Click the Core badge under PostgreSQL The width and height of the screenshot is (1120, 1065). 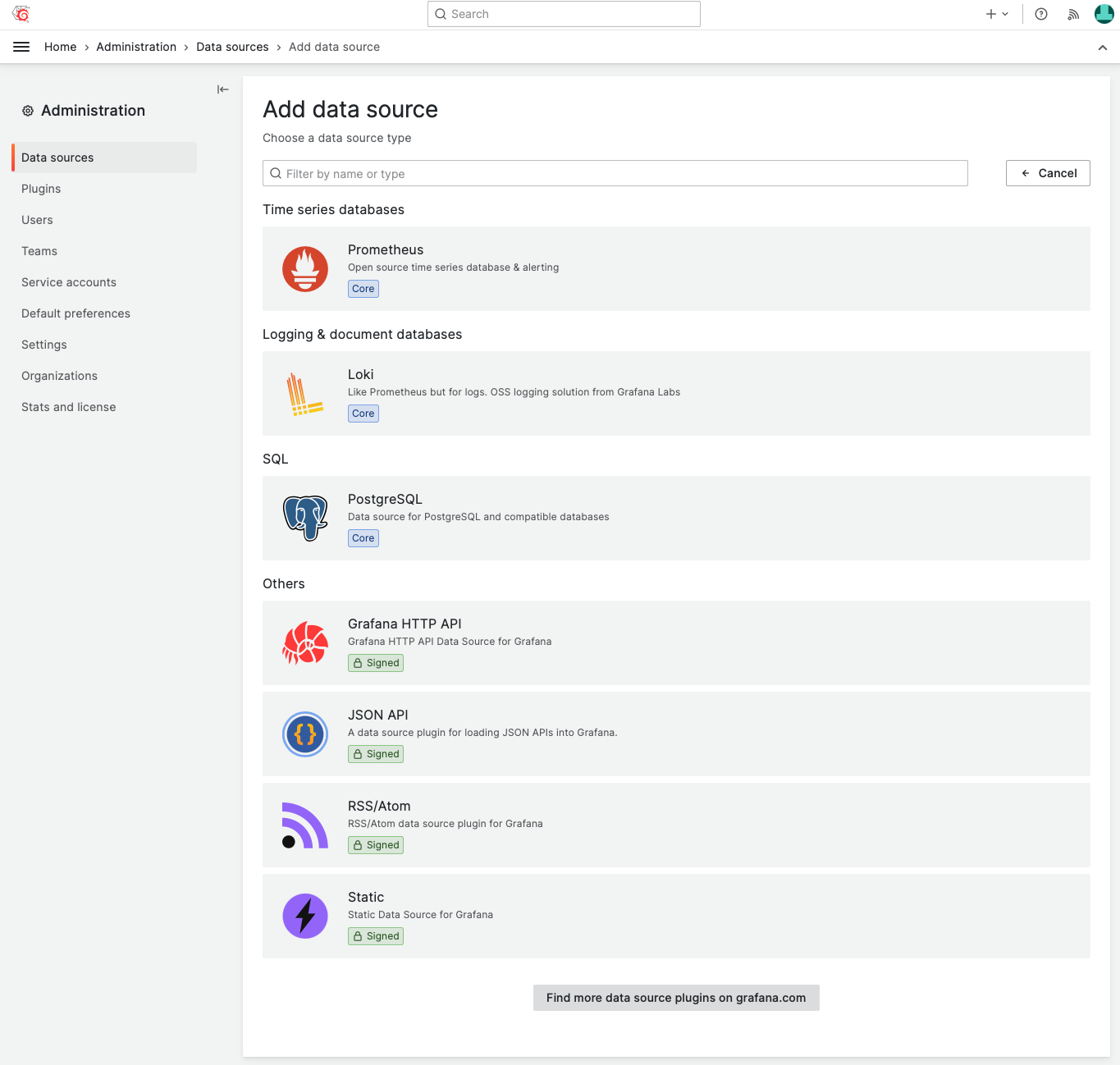(363, 538)
